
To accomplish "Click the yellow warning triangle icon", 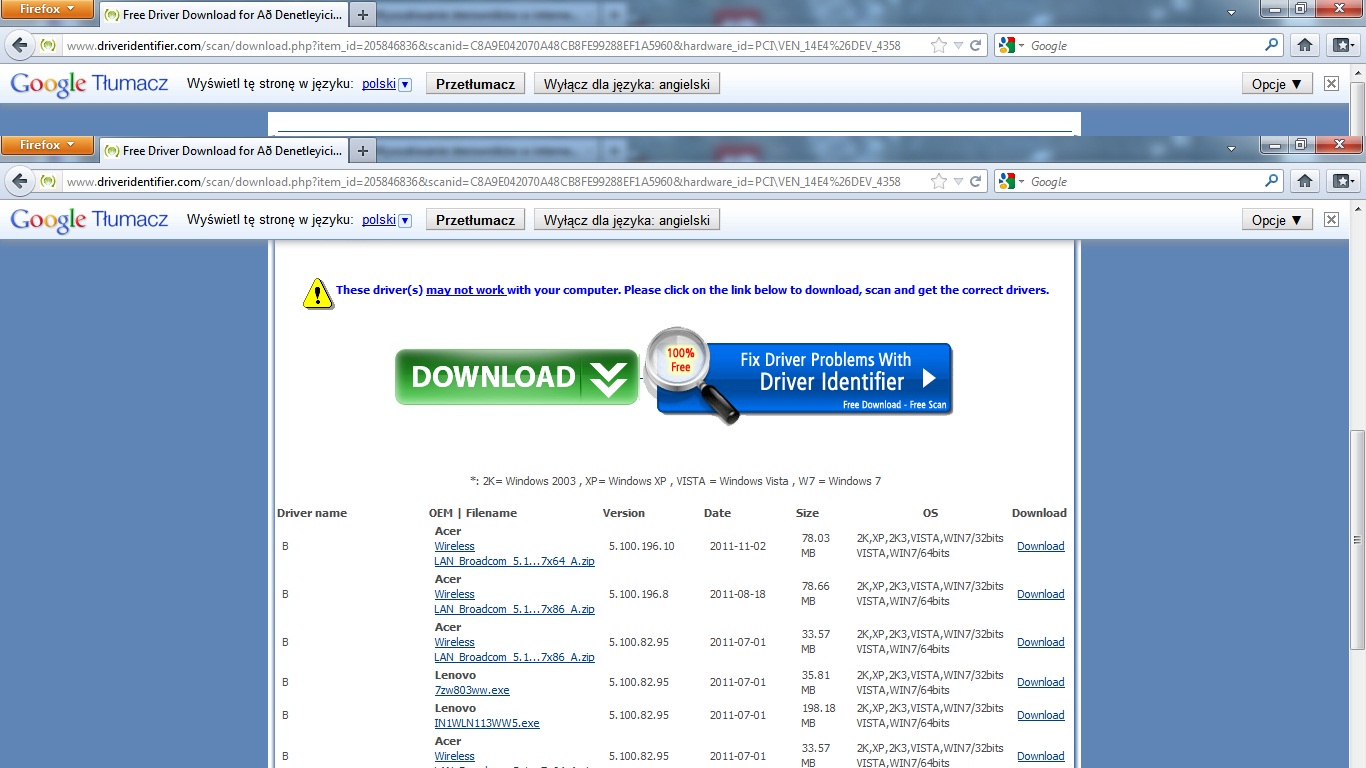I will (318, 293).
